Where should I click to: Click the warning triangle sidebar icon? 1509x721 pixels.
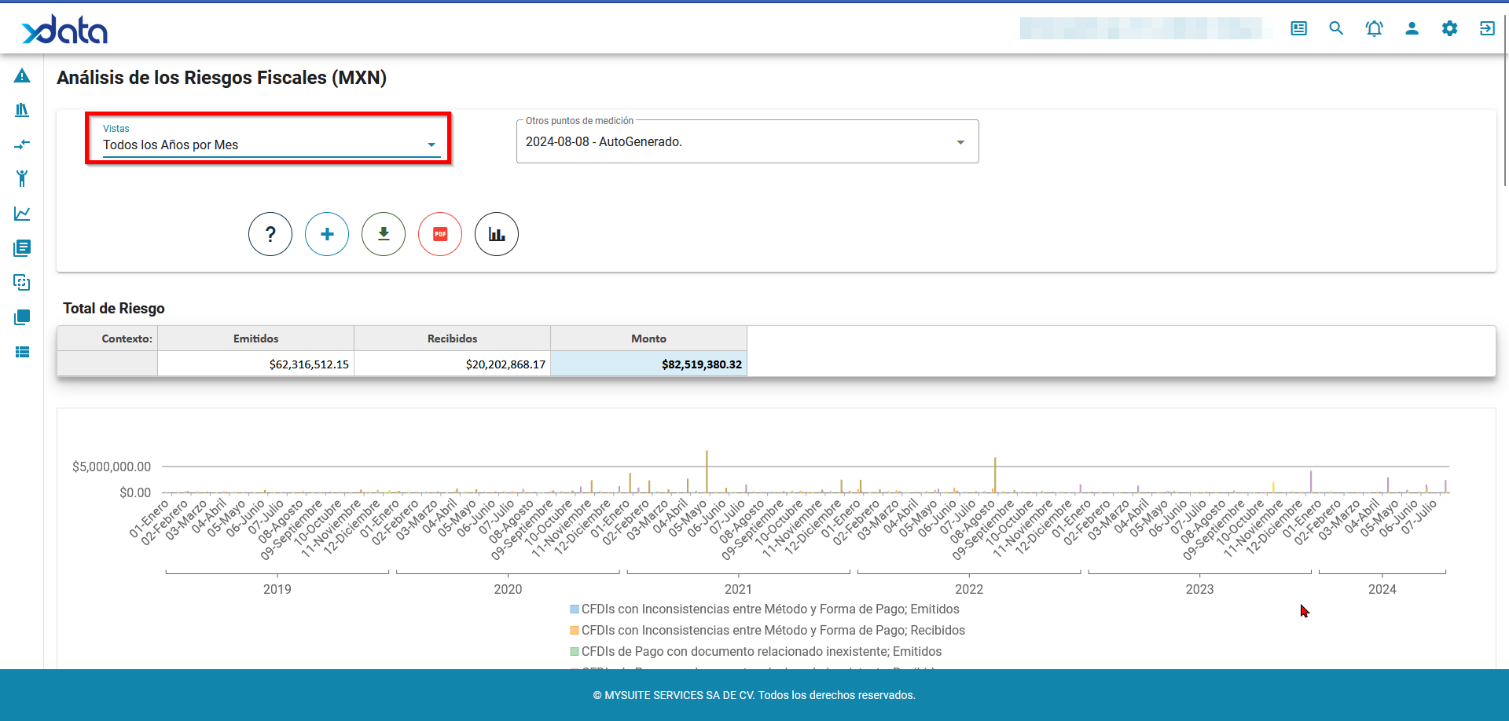(22, 76)
